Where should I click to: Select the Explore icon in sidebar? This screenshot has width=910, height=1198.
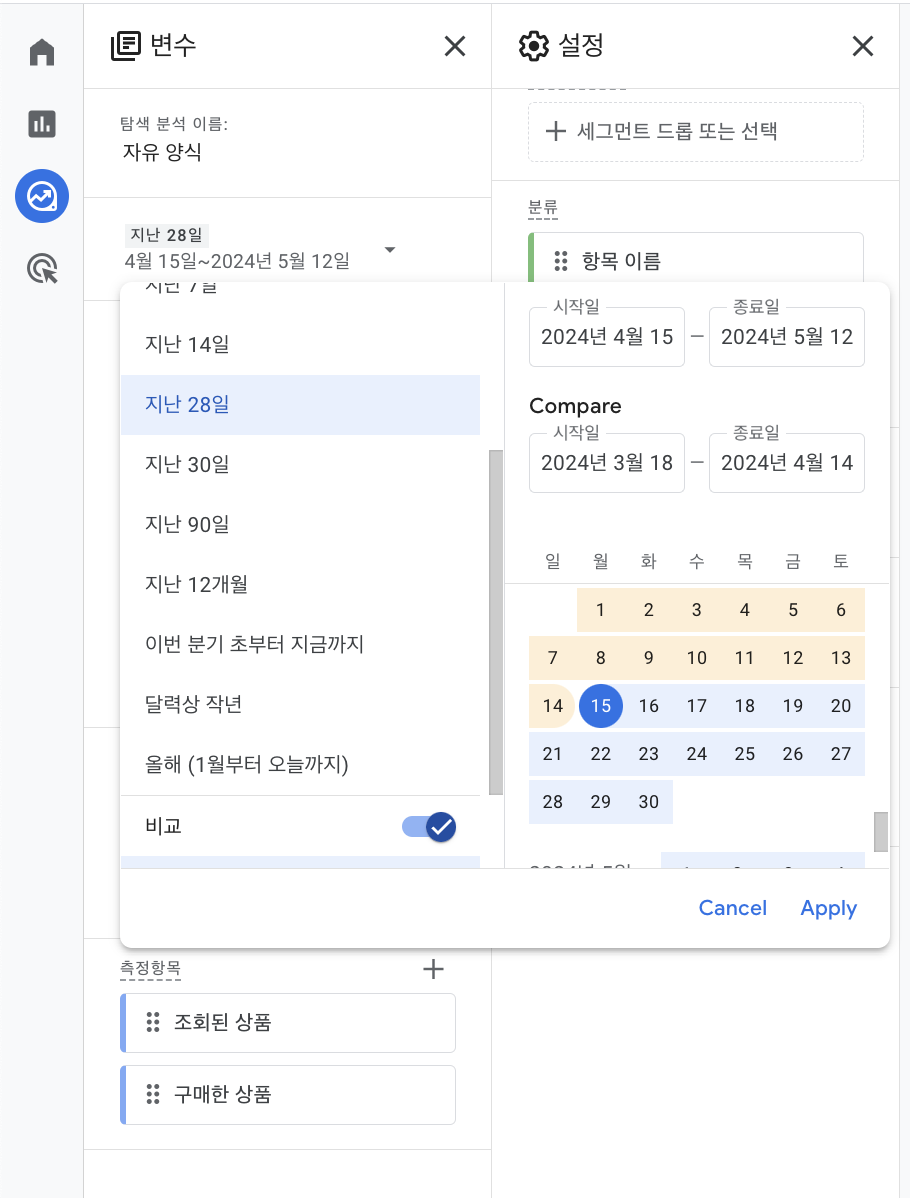[42, 196]
